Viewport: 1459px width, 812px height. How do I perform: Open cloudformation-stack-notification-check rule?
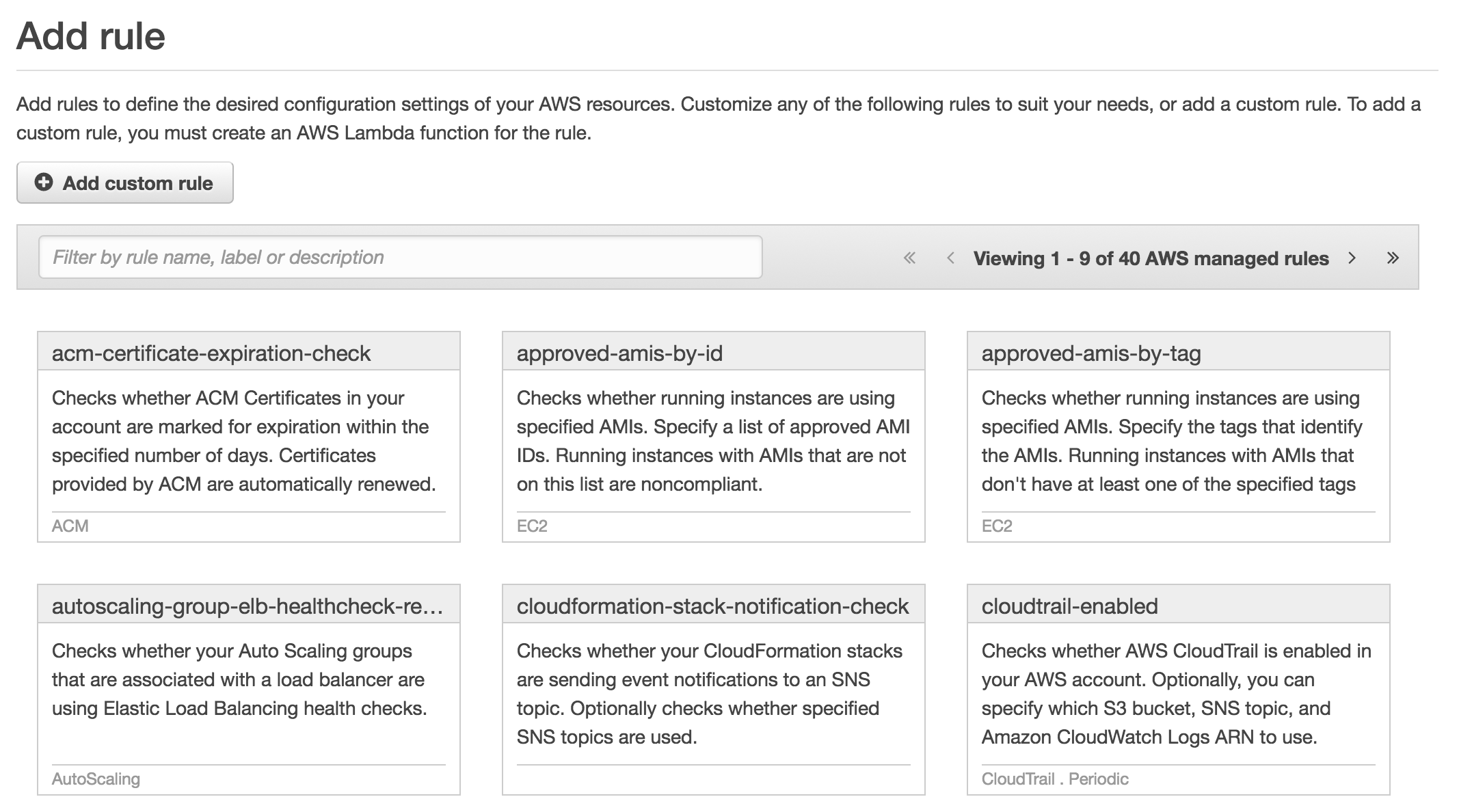click(712, 606)
